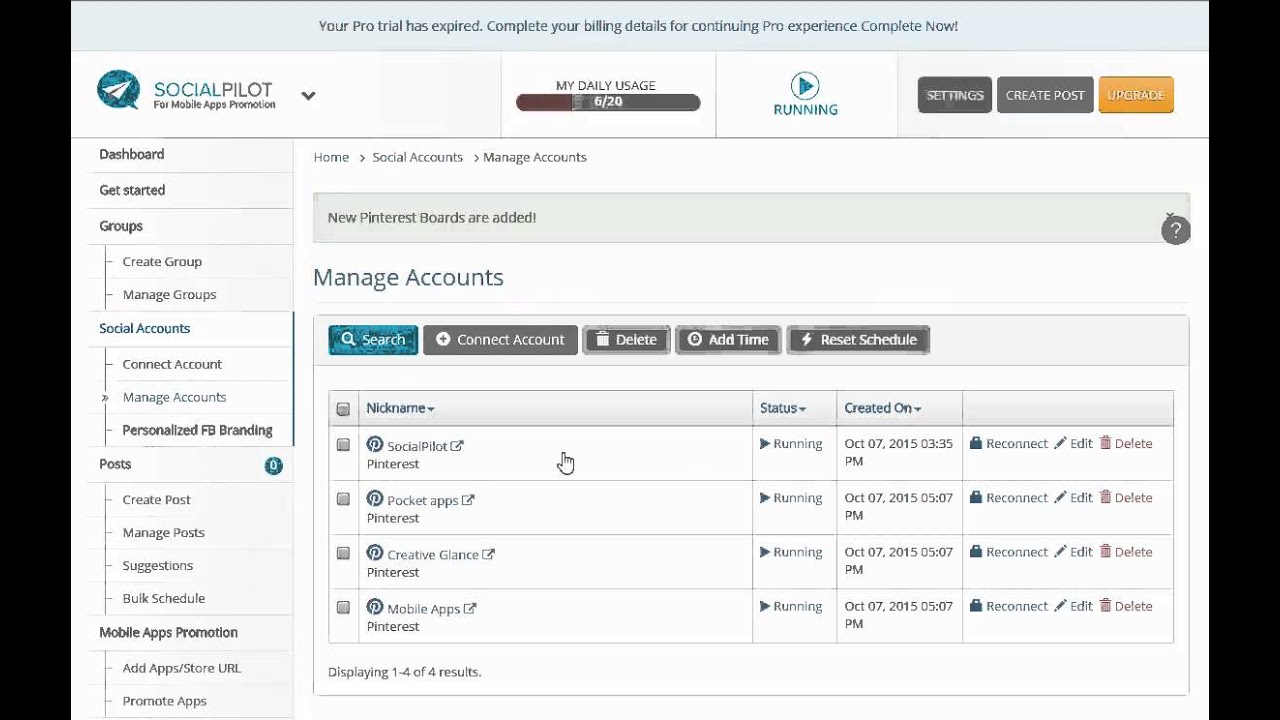This screenshot has width=1280, height=720.
Task: Sort by the Created On column header
Action: click(x=882, y=408)
